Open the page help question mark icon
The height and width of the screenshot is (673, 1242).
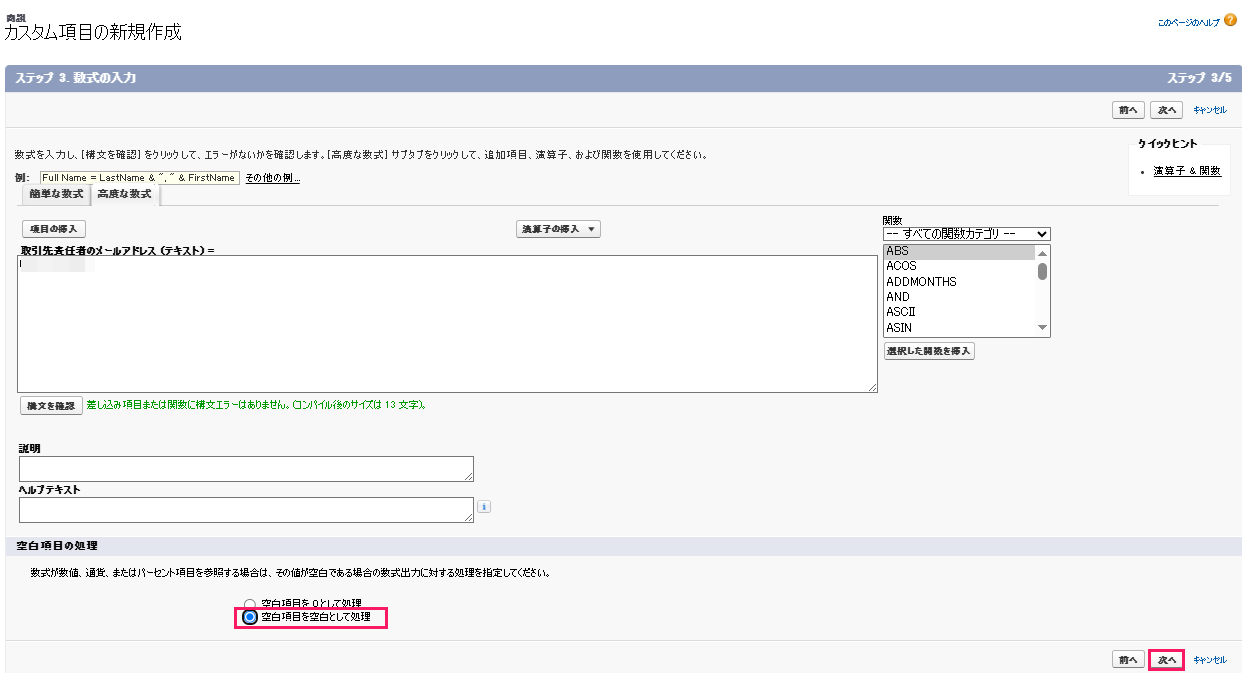[x=1231, y=20]
